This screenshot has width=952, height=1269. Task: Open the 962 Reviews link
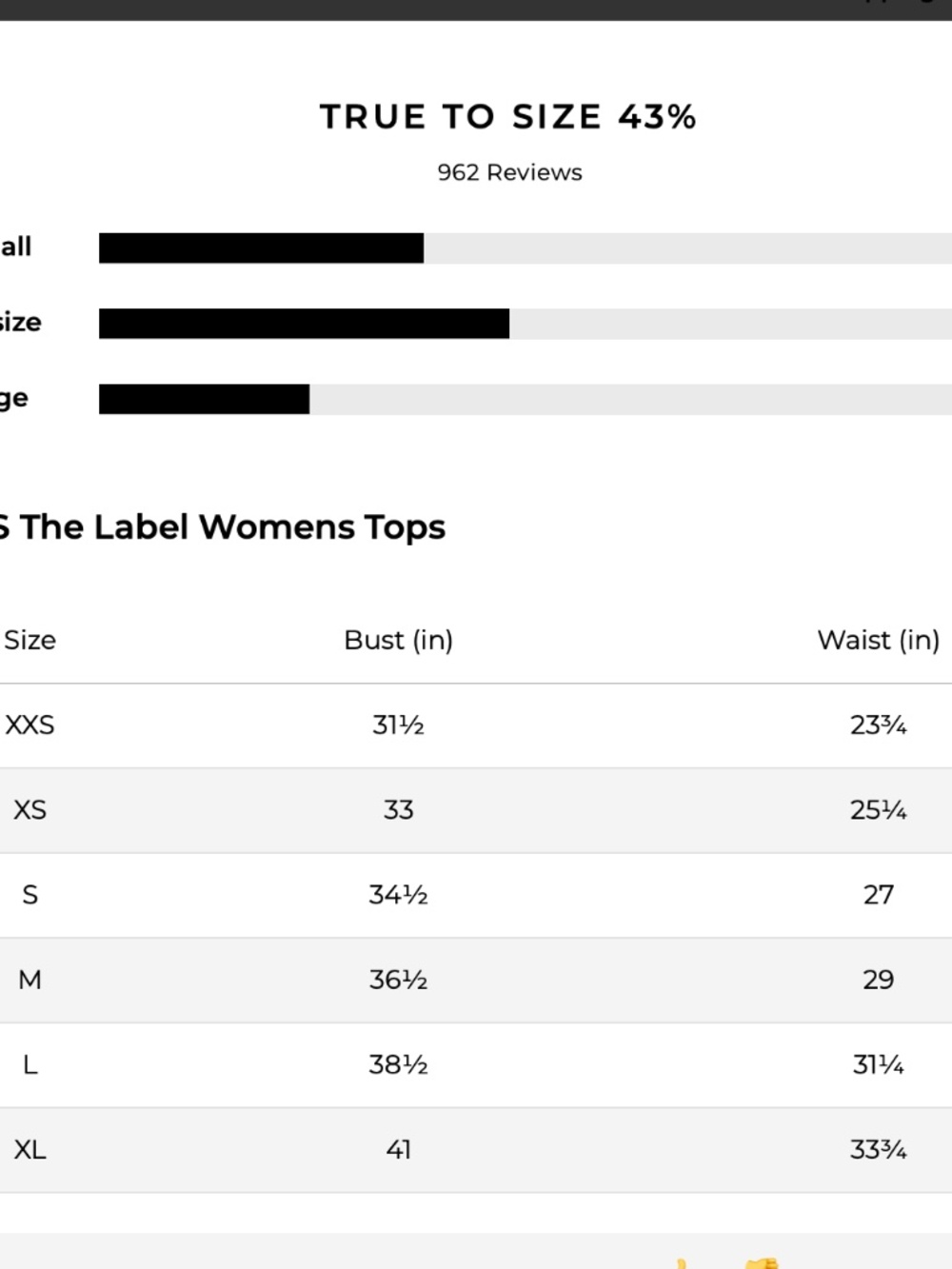pos(509,172)
